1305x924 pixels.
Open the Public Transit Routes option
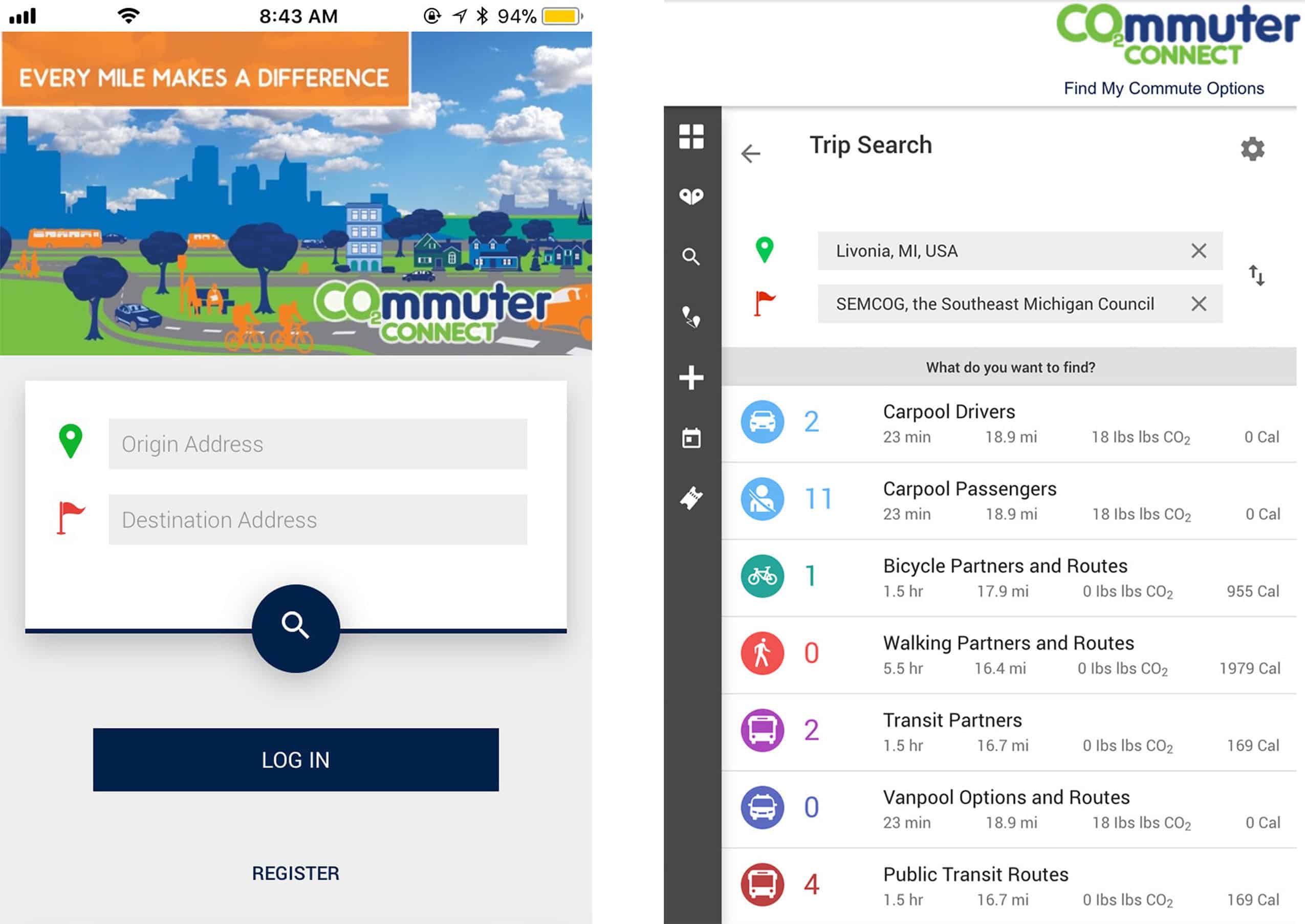pos(1009,885)
